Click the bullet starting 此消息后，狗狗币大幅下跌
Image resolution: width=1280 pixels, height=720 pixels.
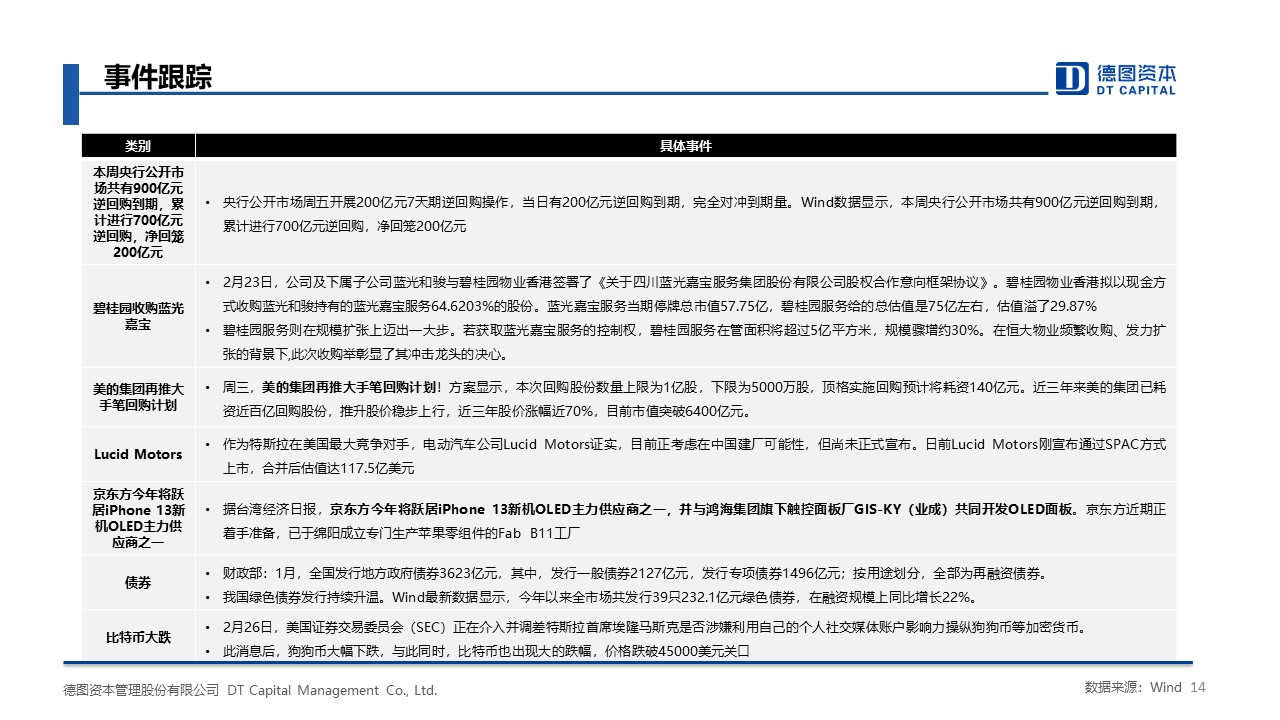pos(476,652)
